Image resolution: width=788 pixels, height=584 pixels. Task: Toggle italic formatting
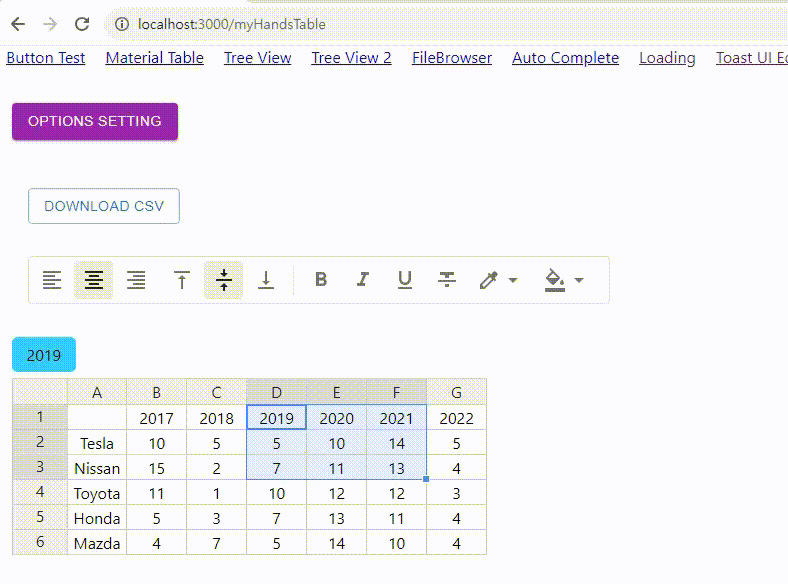(x=363, y=279)
